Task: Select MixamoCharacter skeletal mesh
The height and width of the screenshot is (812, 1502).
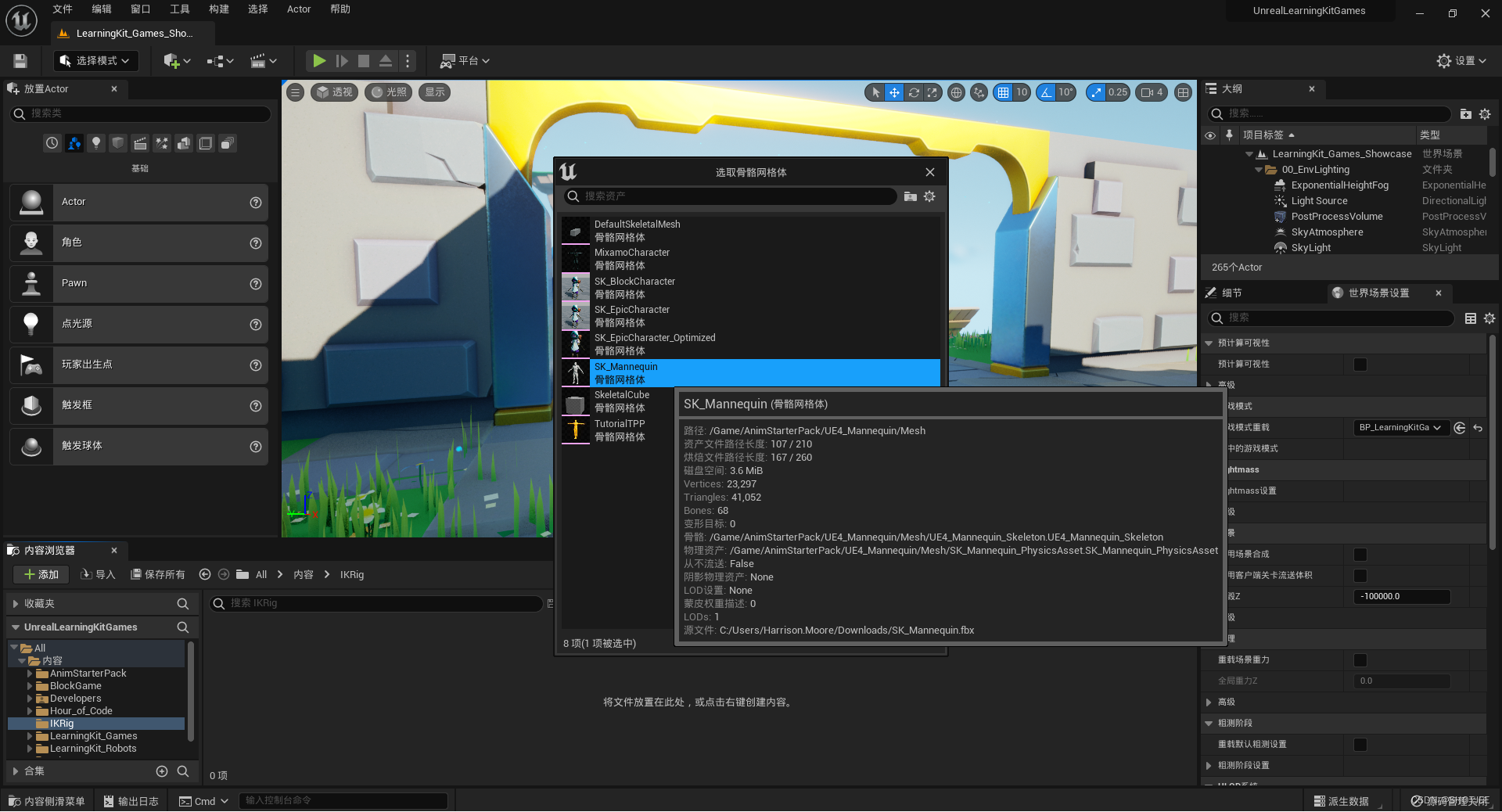Action: point(751,259)
